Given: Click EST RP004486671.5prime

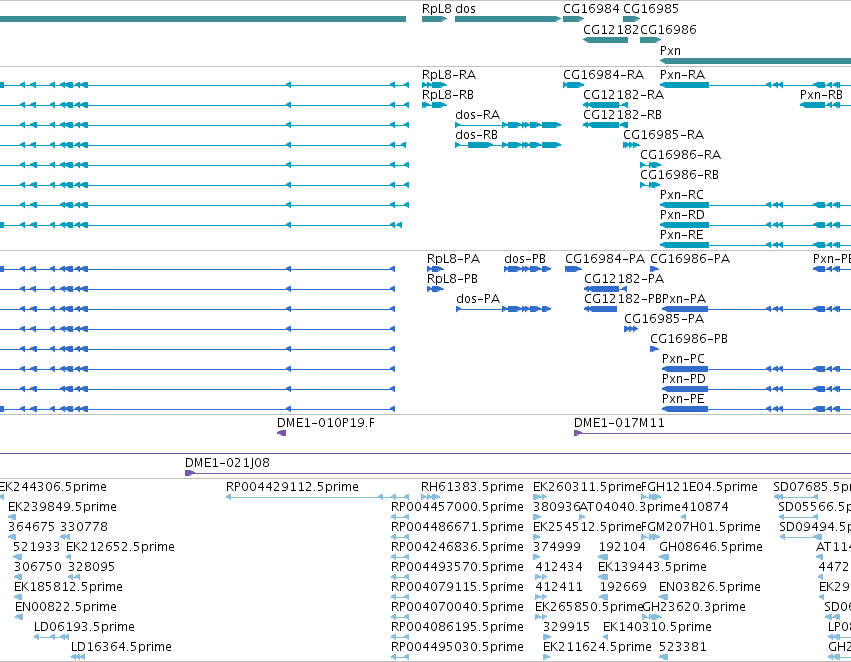Looking at the screenshot, I should [457, 527].
